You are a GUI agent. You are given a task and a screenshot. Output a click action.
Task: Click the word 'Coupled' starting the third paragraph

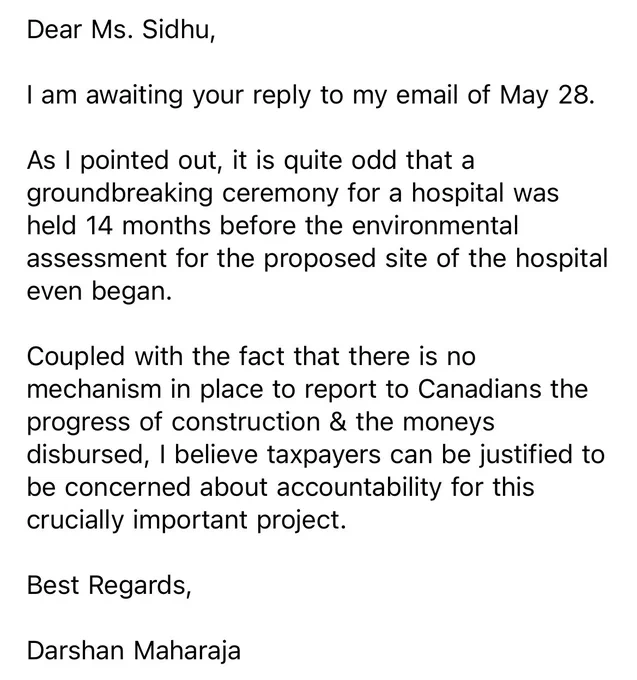pyautogui.click(x=76, y=357)
